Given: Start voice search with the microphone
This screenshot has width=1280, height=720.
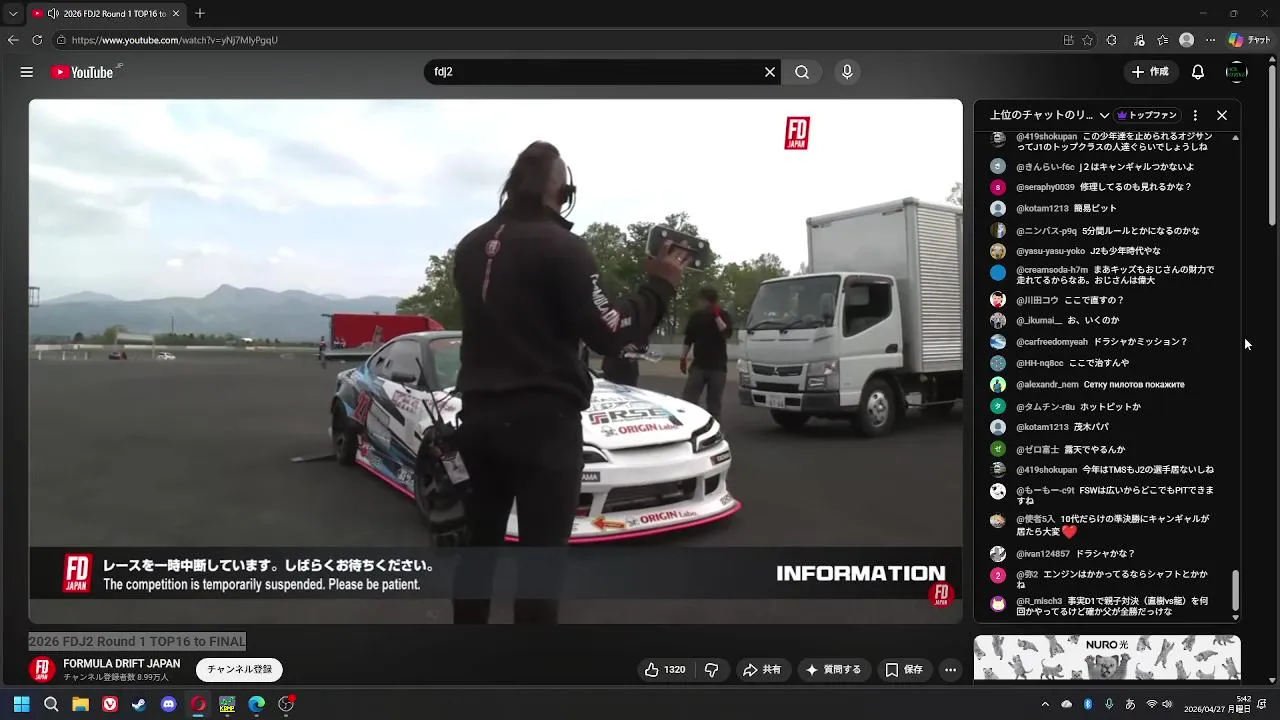Looking at the screenshot, I should [847, 72].
